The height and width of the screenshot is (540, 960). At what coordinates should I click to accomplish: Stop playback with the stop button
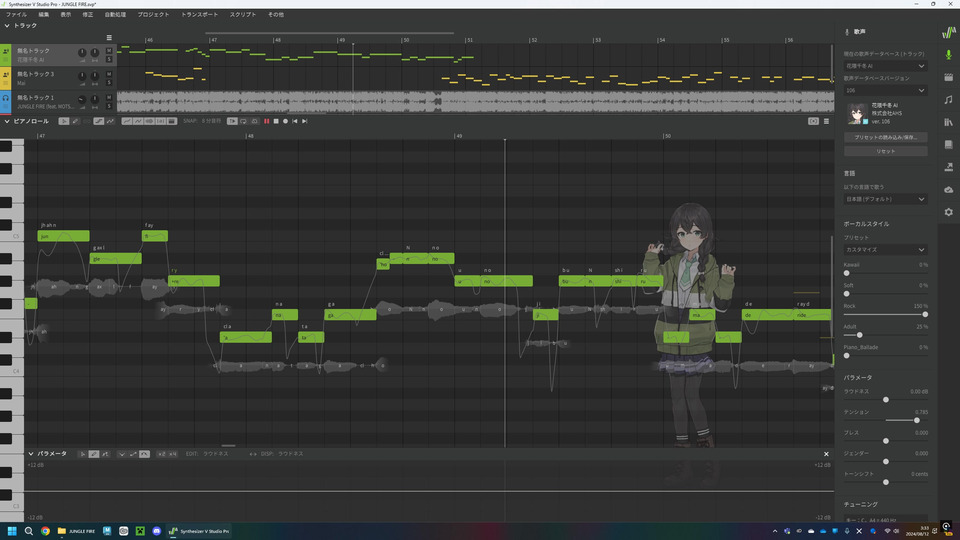[276, 121]
